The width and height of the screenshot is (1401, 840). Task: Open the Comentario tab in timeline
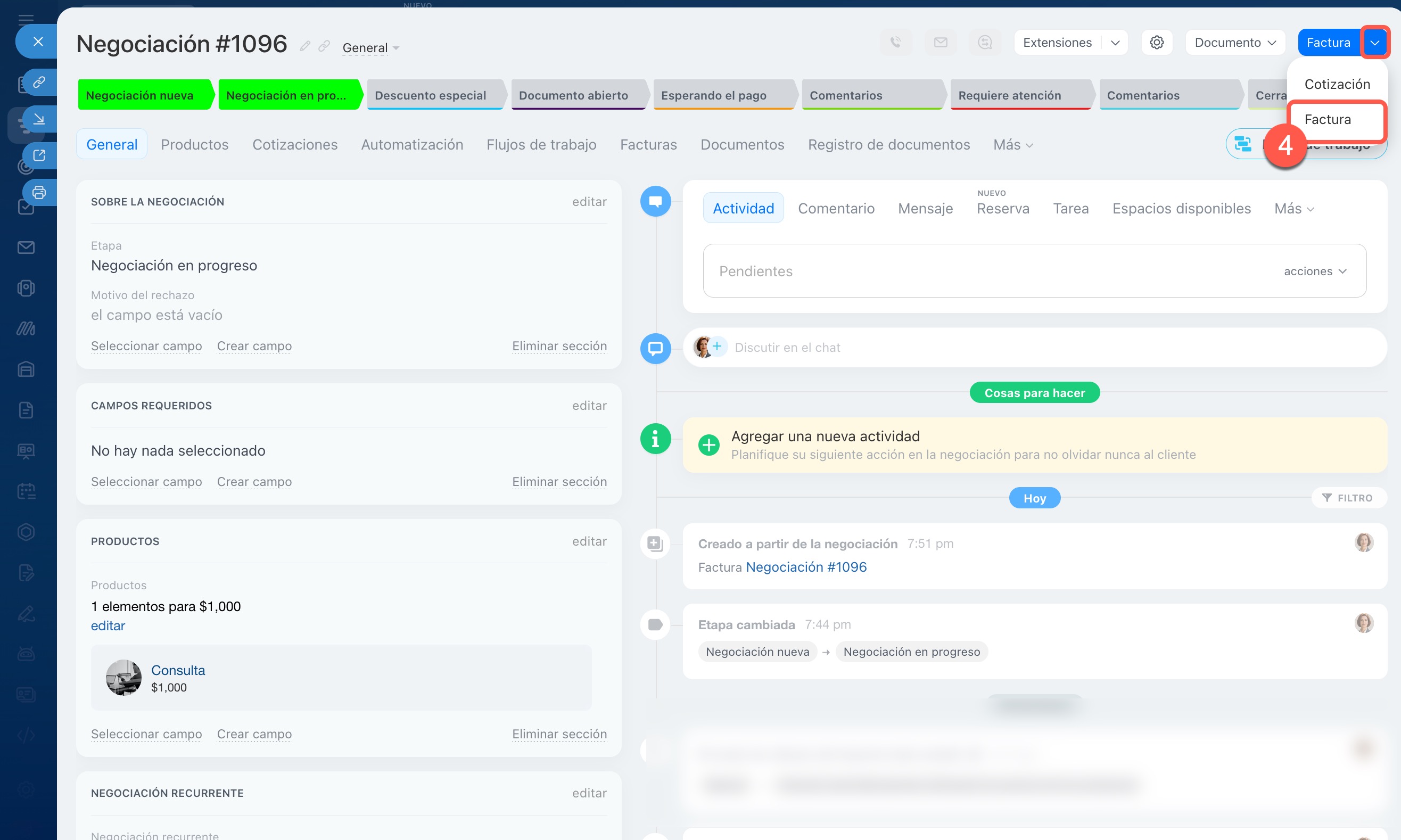click(836, 209)
